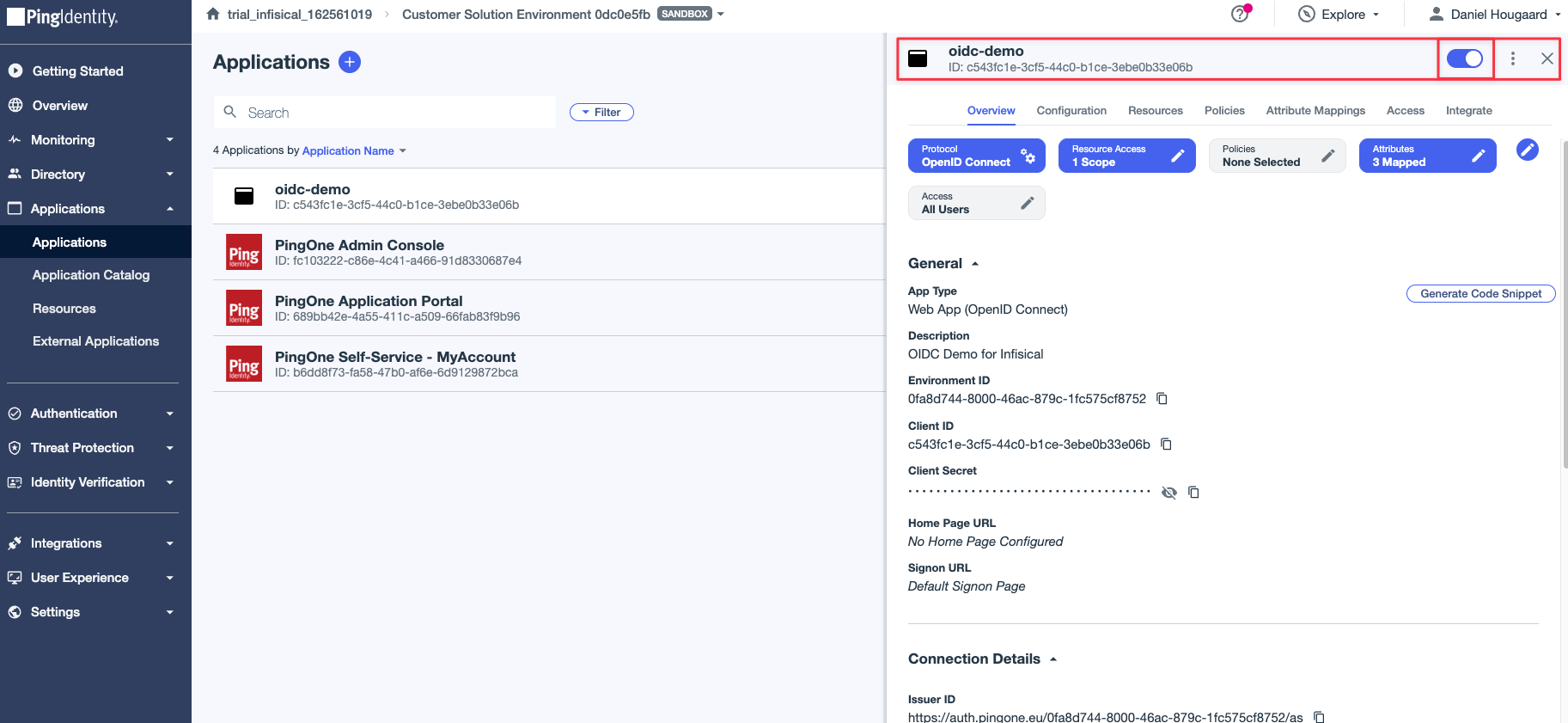Click the search magnifier icon

point(230,112)
